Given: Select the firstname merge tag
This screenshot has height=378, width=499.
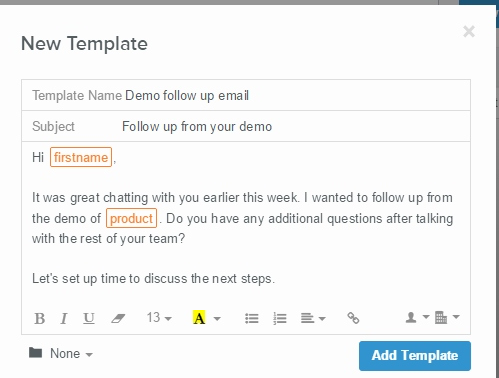Looking at the screenshot, I should 81,157.
